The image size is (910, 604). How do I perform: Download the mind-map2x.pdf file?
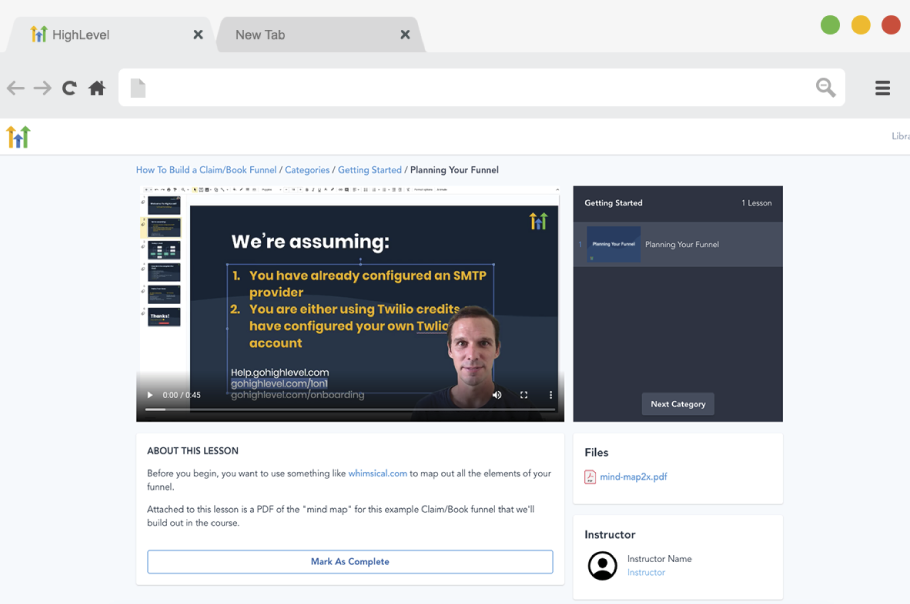[633, 477]
